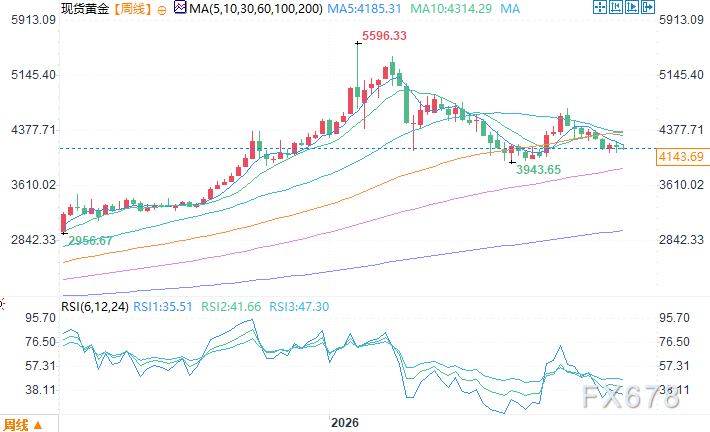Screen dimensions: 710x432
Task: Toggle the RSI1:35.51 line label
Action: point(163,307)
